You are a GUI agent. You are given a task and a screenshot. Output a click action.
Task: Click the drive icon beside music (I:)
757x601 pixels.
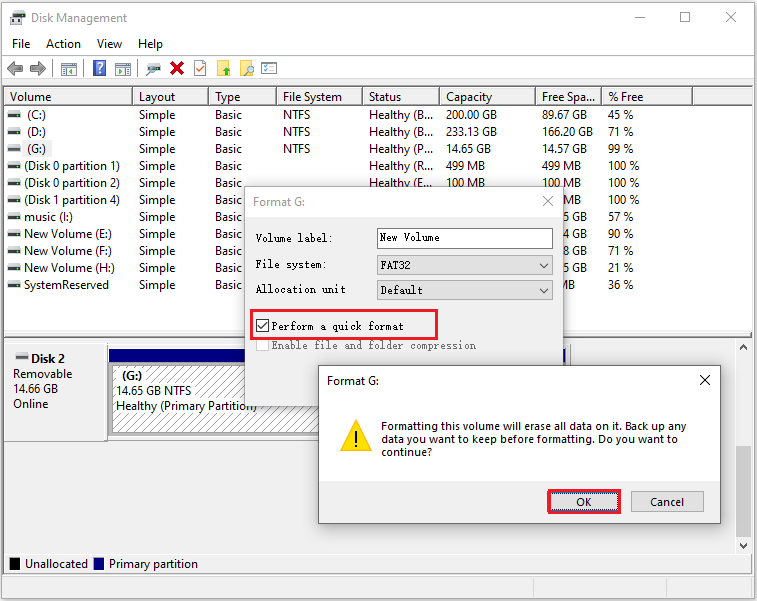(x=14, y=217)
